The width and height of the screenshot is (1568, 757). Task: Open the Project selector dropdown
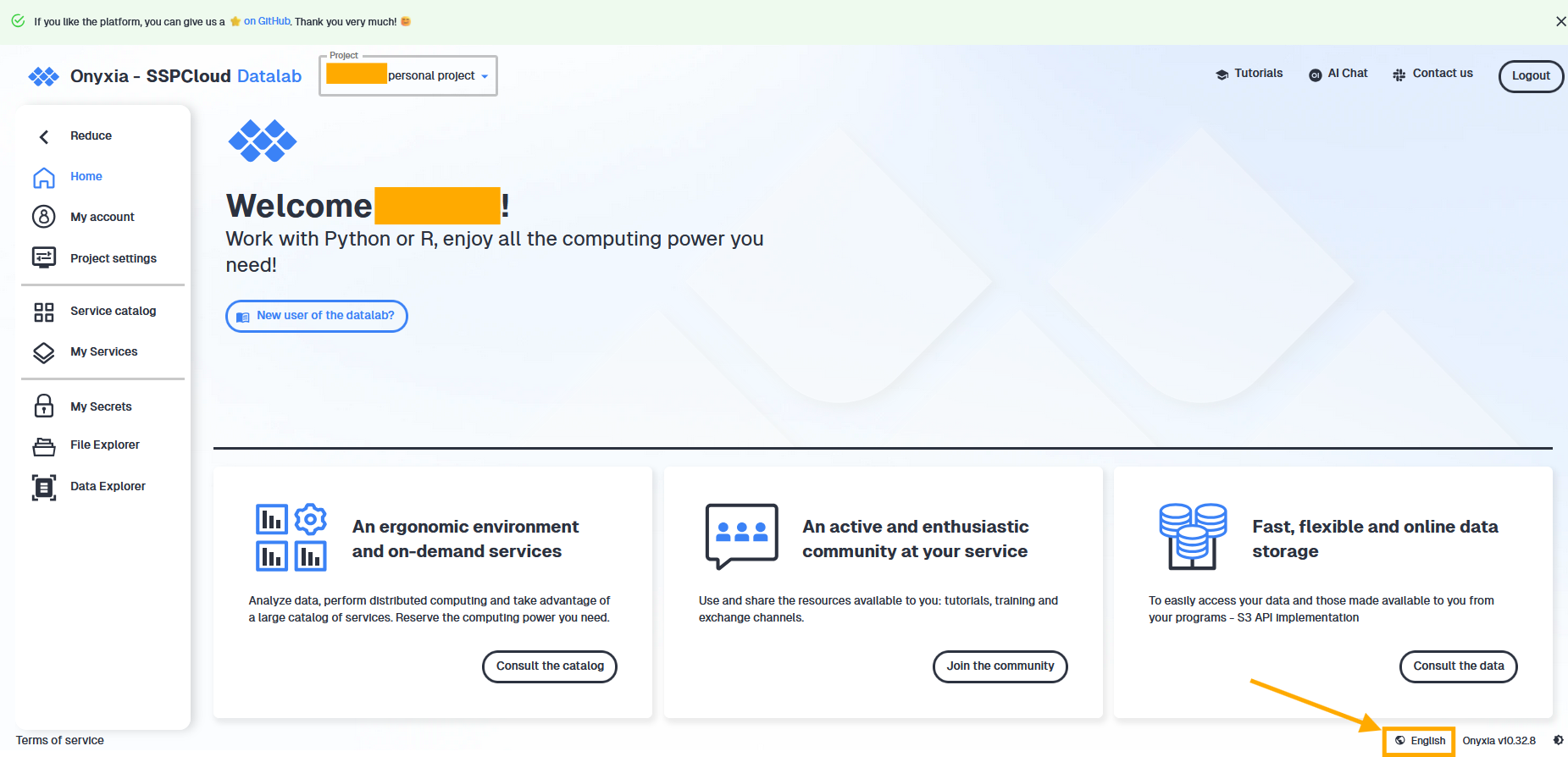(x=408, y=76)
